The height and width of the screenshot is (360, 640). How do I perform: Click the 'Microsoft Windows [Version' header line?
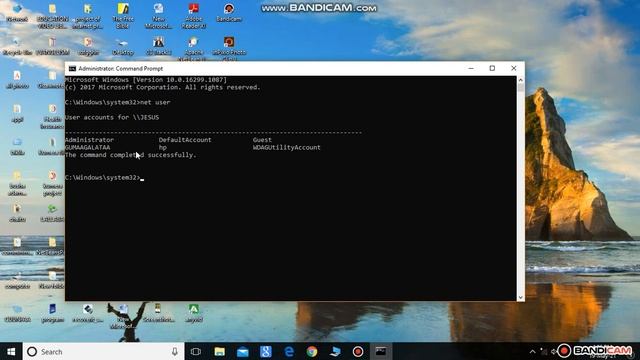click(146, 80)
